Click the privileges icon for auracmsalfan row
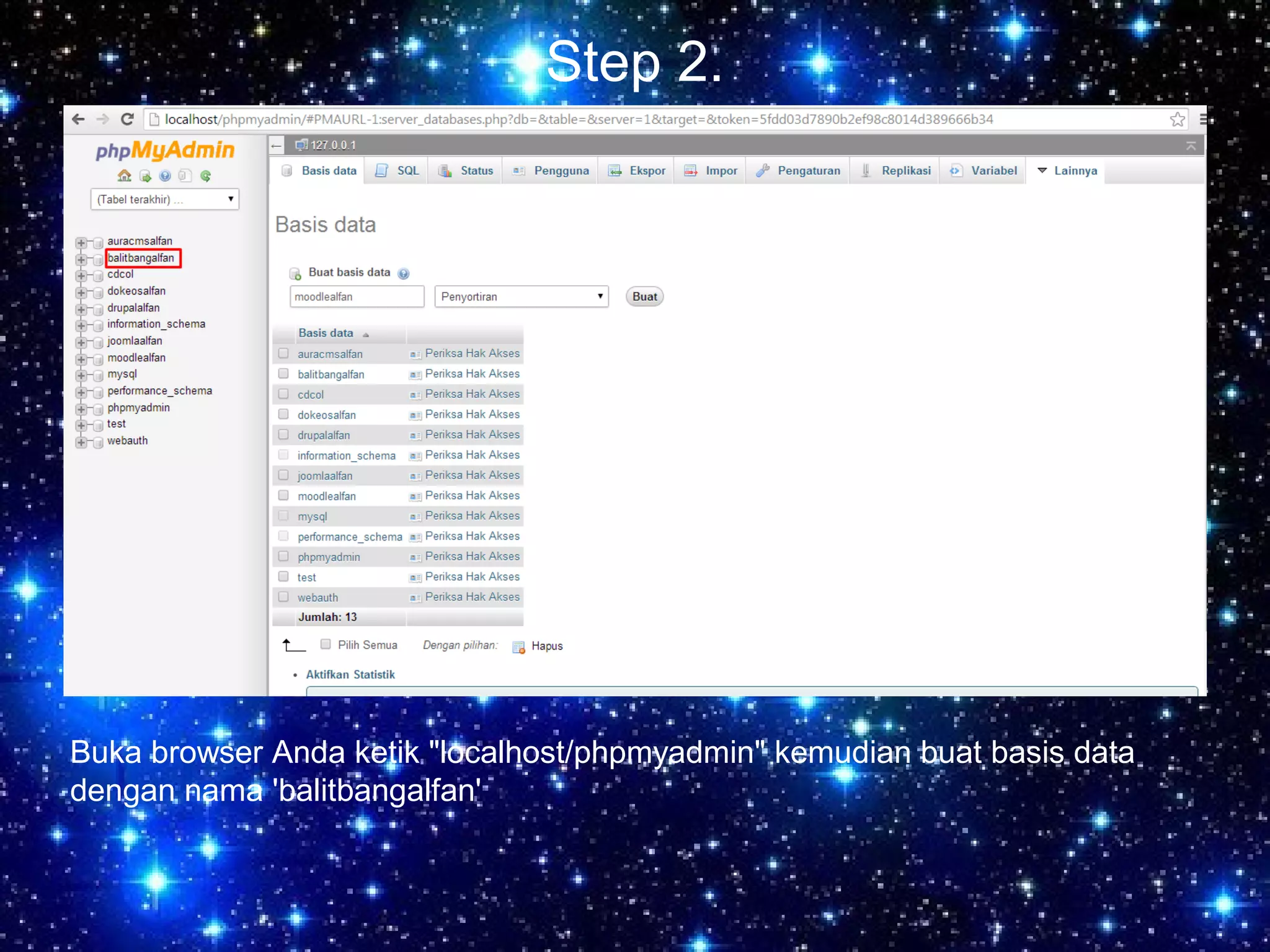 (415, 355)
